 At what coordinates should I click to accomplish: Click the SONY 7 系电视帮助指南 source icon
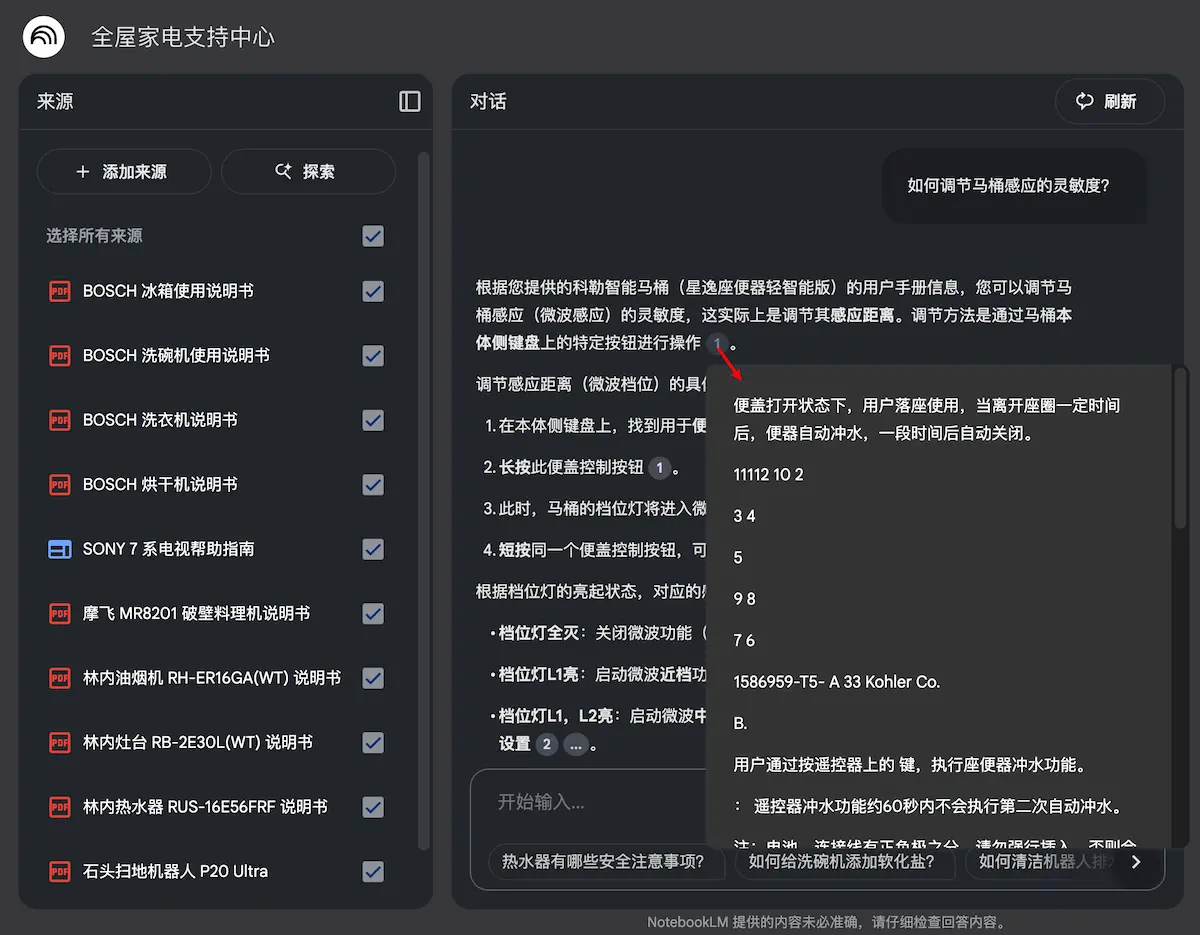60,549
